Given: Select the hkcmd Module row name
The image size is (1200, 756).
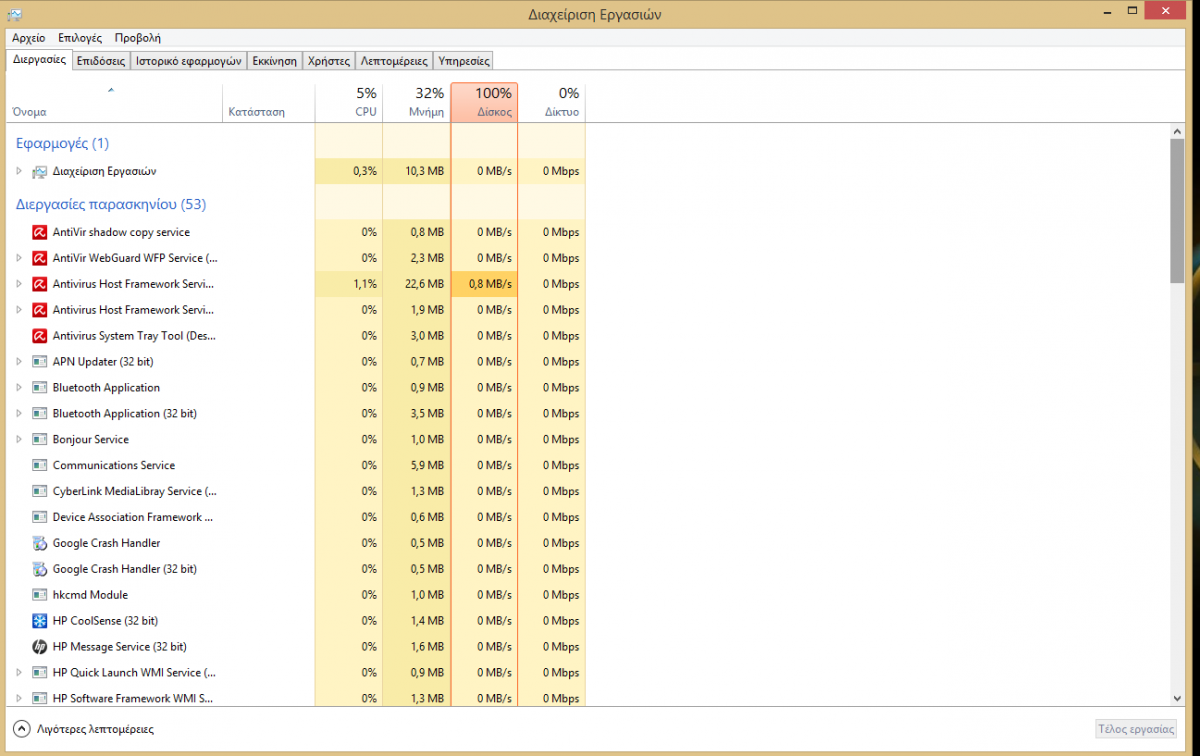Looking at the screenshot, I should [90, 595].
